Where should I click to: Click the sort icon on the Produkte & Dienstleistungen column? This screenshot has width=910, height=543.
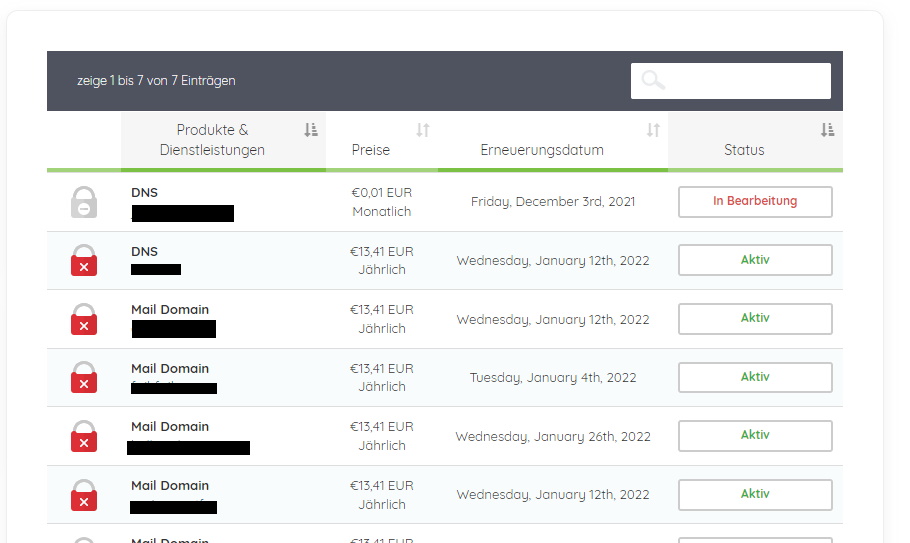[x=311, y=130]
